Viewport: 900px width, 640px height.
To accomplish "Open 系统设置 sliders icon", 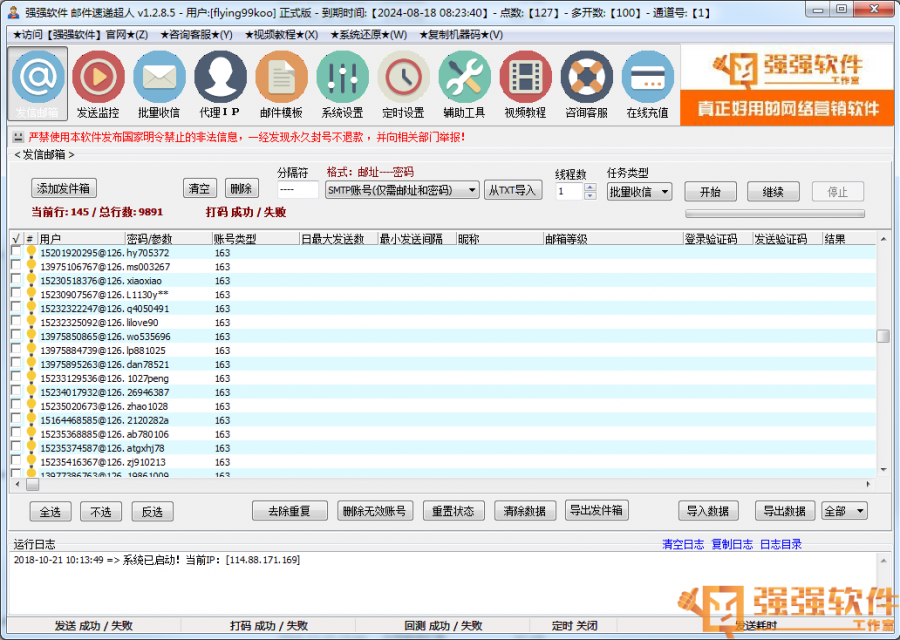I will point(342,78).
